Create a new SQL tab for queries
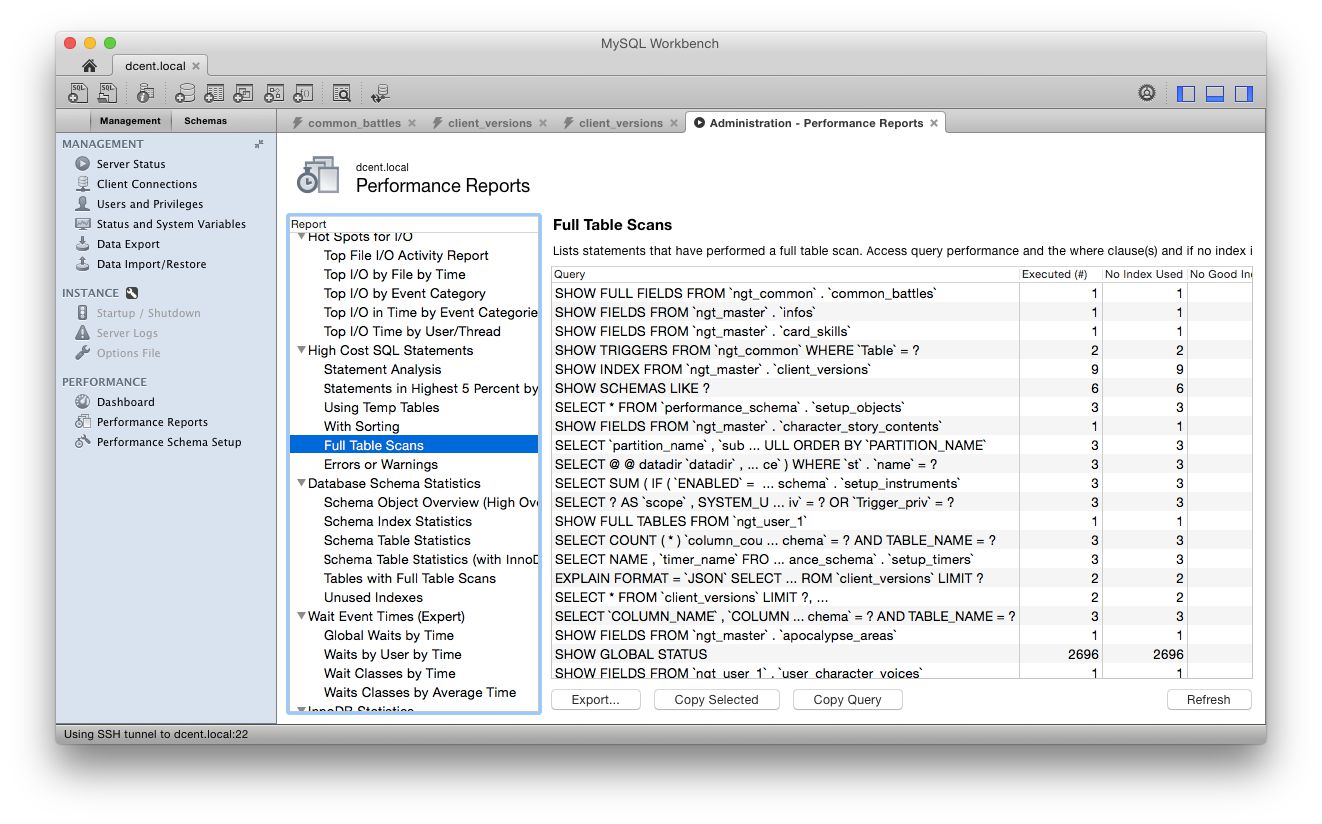 click(x=79, y=93)
